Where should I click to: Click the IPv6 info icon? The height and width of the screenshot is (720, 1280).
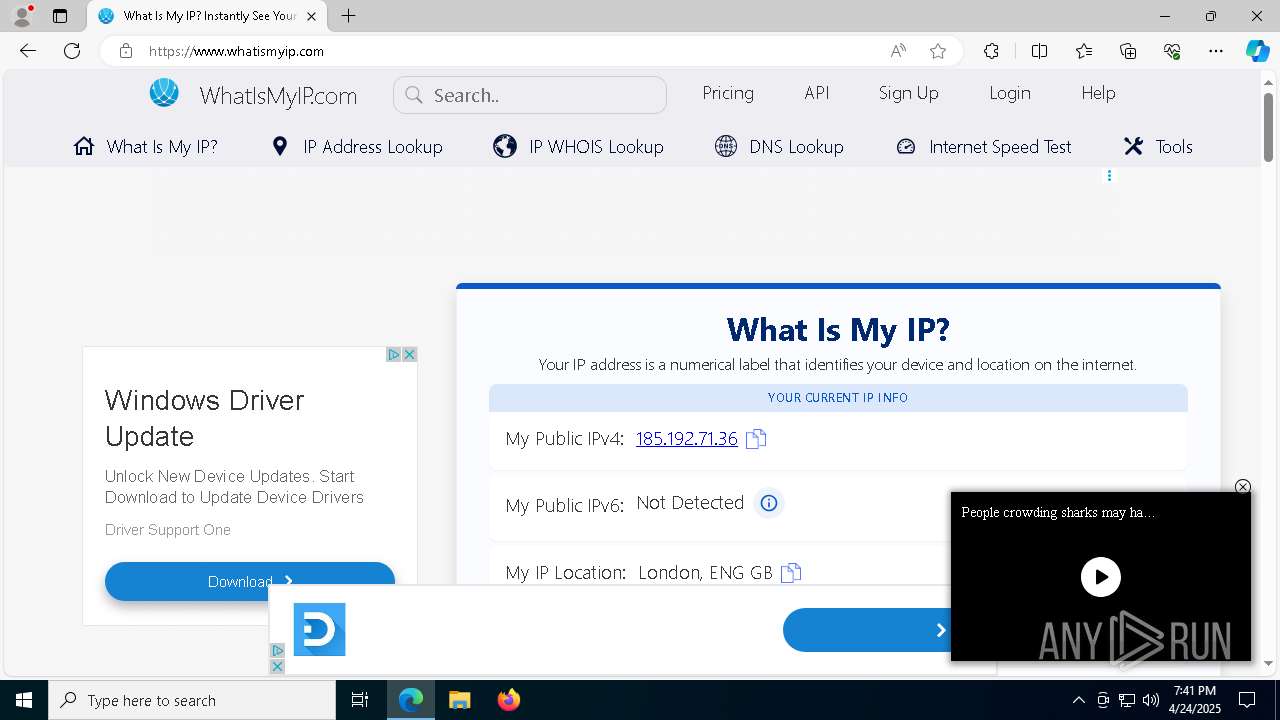tap(769, 503)
